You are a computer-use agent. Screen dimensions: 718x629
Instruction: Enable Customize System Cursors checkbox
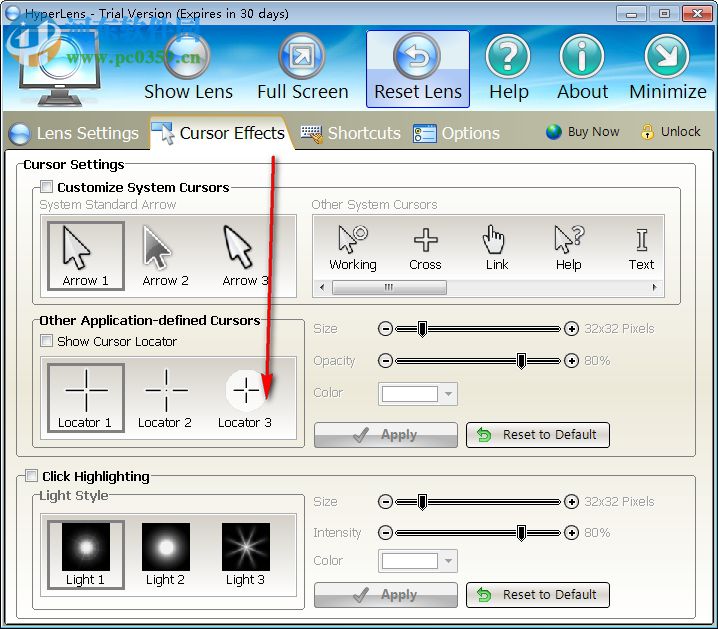46,186
